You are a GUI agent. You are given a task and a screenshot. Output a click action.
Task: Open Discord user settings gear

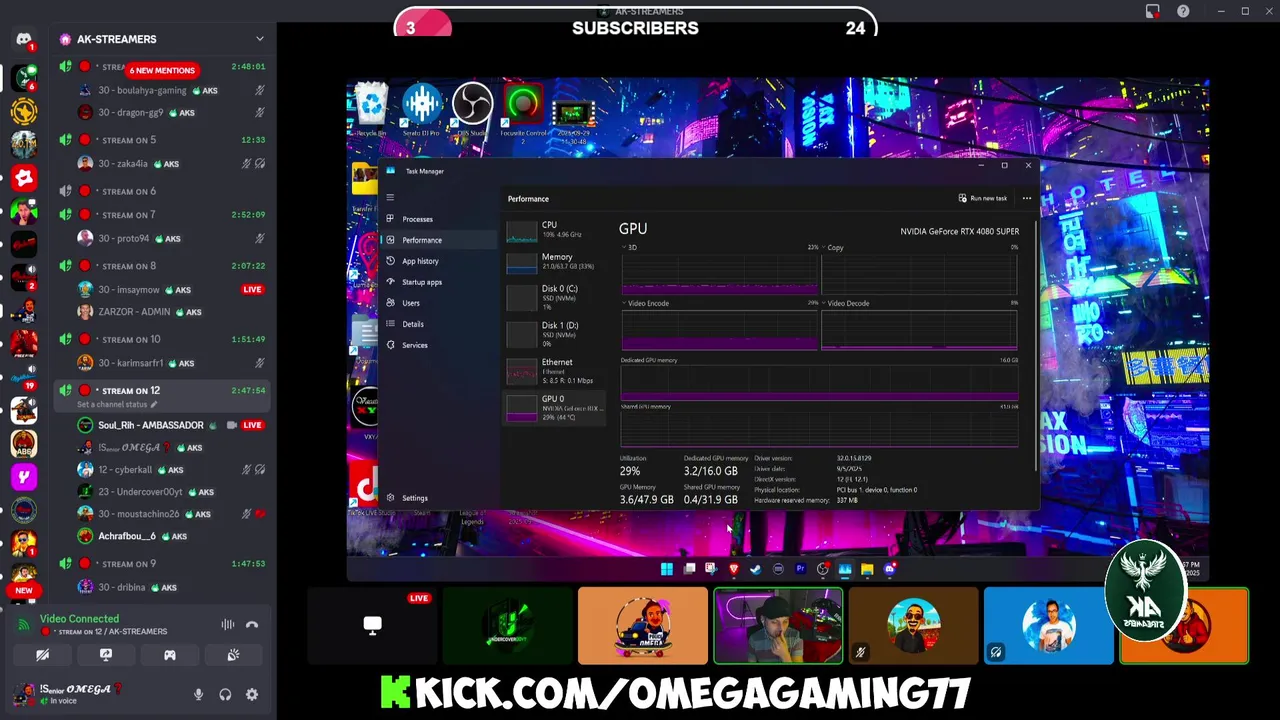[x=252, y=695]
